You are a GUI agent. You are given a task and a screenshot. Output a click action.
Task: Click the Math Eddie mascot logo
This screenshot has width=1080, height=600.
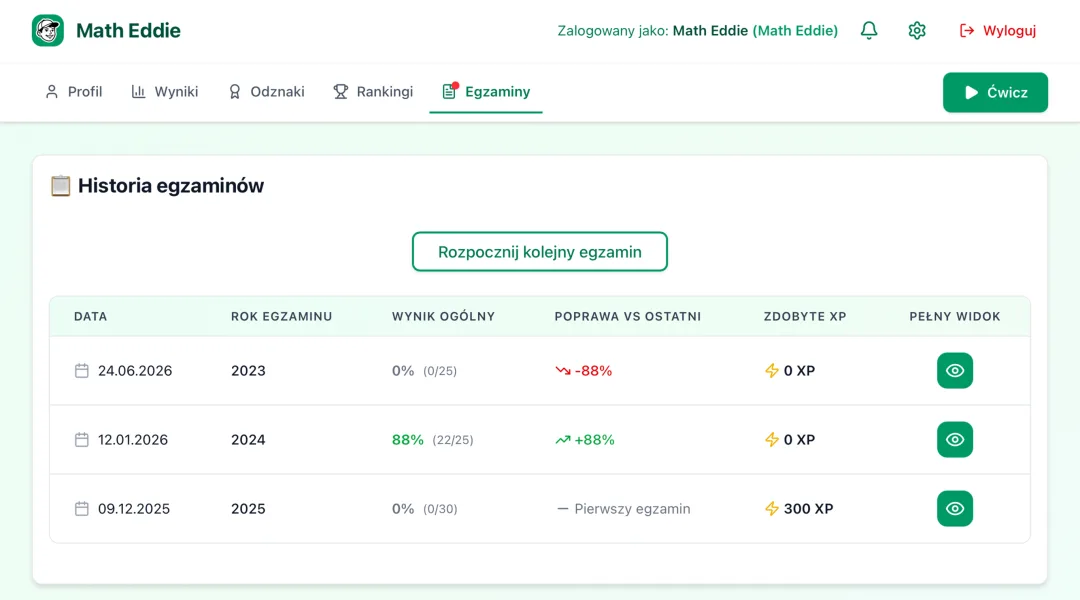48,30
